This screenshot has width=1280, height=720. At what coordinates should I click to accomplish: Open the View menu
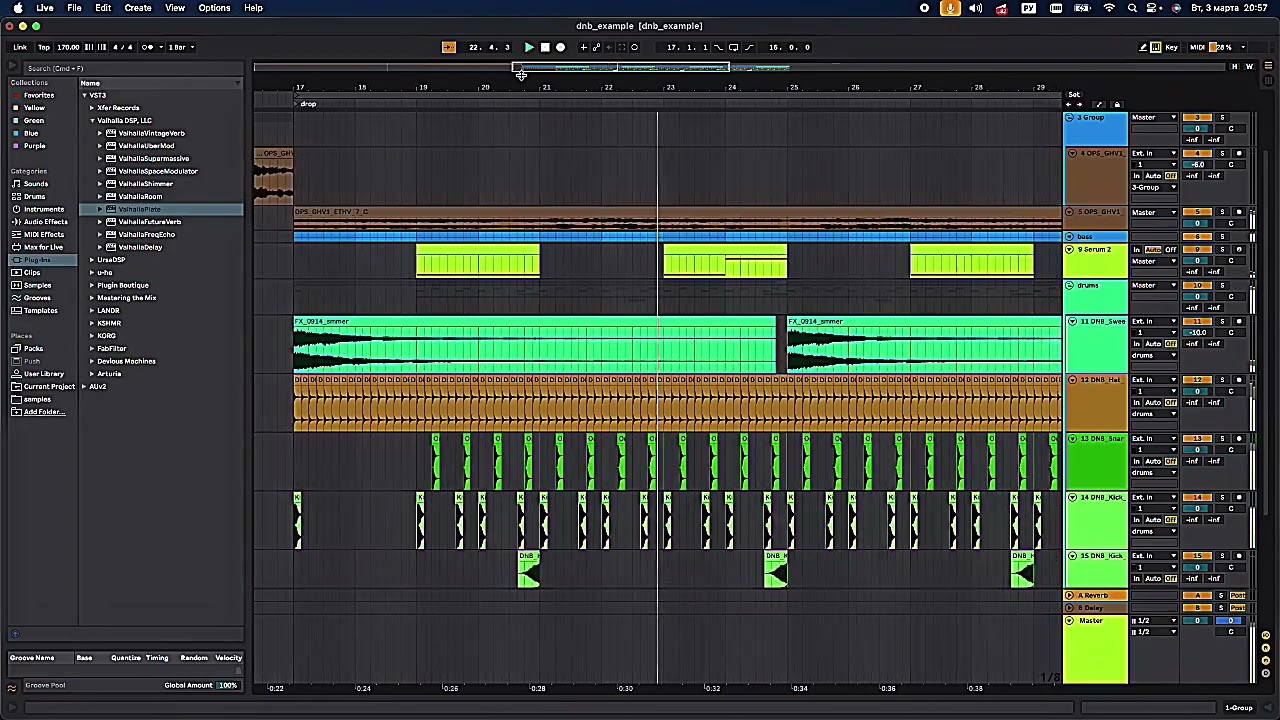(x=175, y=8)
